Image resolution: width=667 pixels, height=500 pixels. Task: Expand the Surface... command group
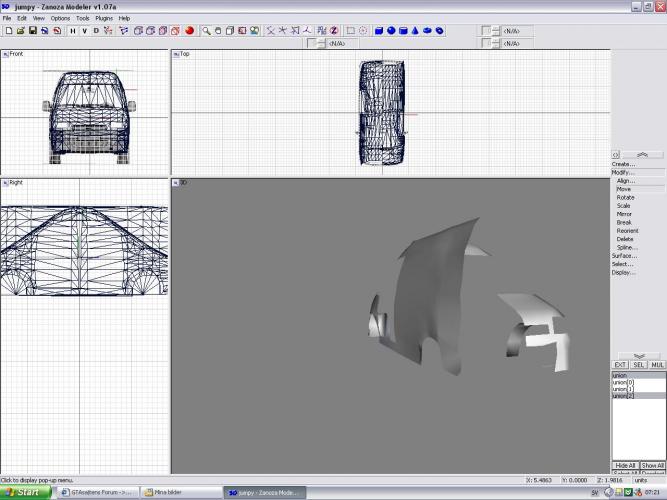pos(624,255)
